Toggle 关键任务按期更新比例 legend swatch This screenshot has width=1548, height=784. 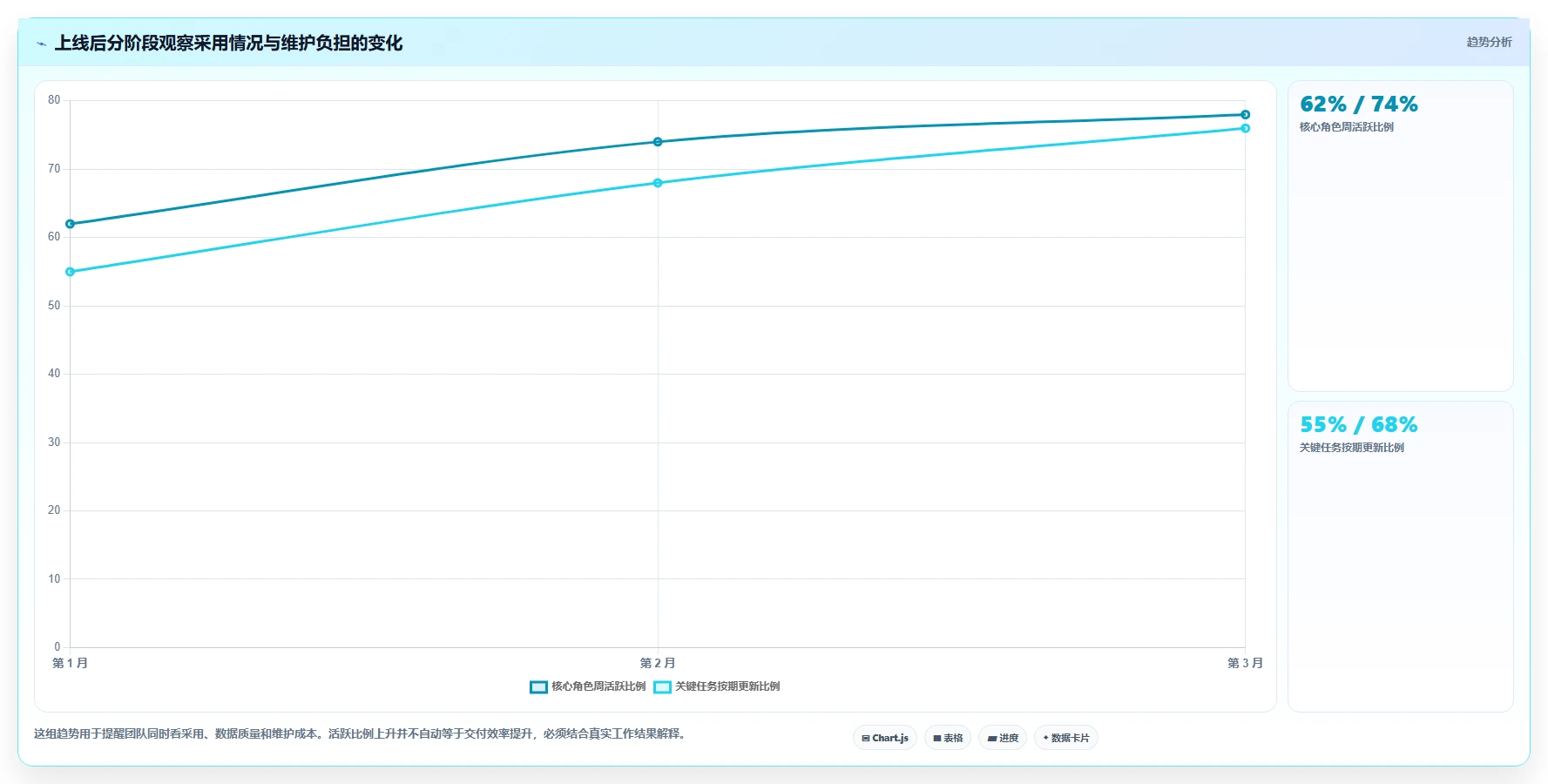[662, 686]
